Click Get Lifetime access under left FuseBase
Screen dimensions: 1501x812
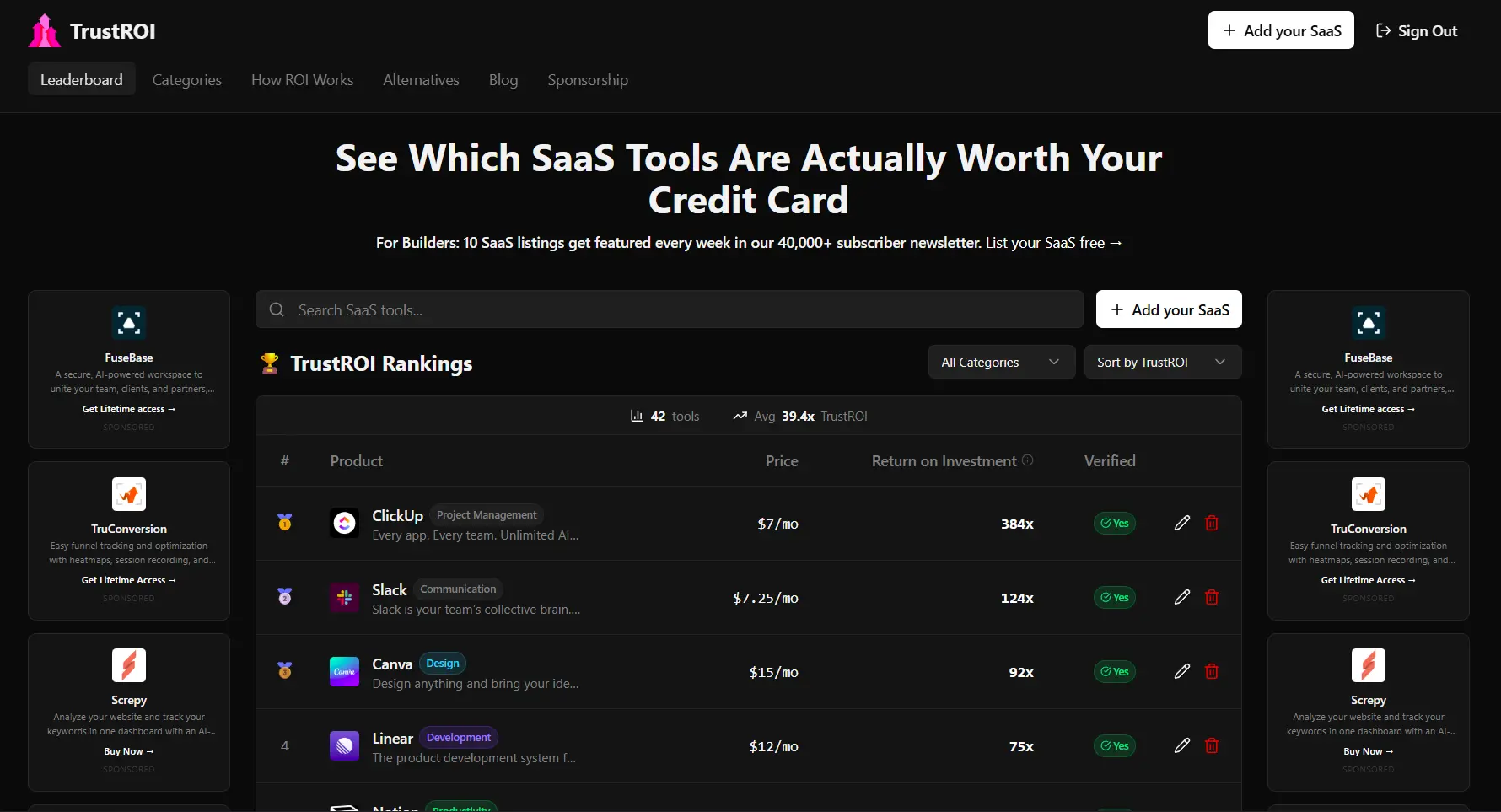coord(129,409)
